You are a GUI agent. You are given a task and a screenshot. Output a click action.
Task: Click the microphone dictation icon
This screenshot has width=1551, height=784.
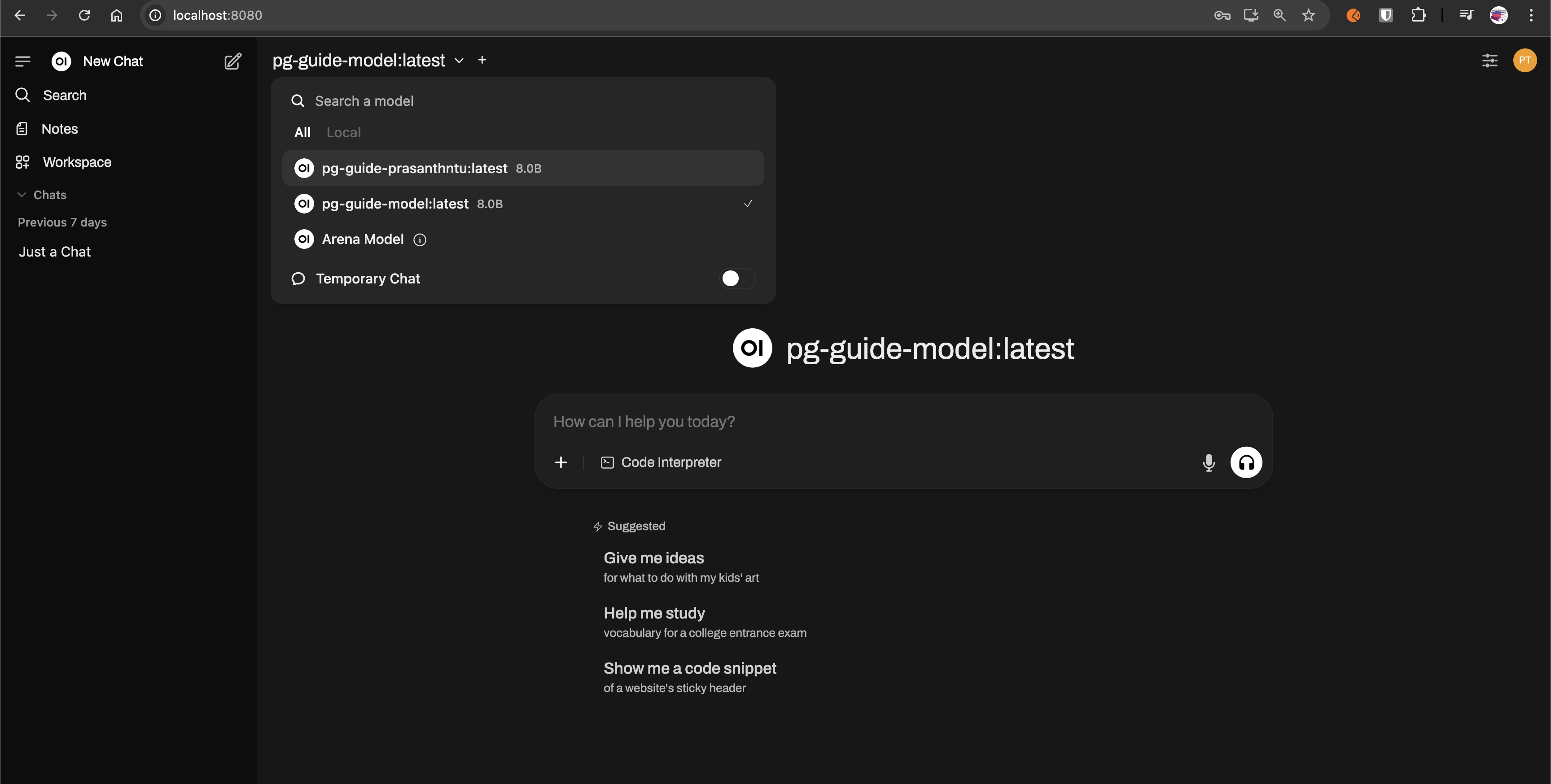[1209, 462]
